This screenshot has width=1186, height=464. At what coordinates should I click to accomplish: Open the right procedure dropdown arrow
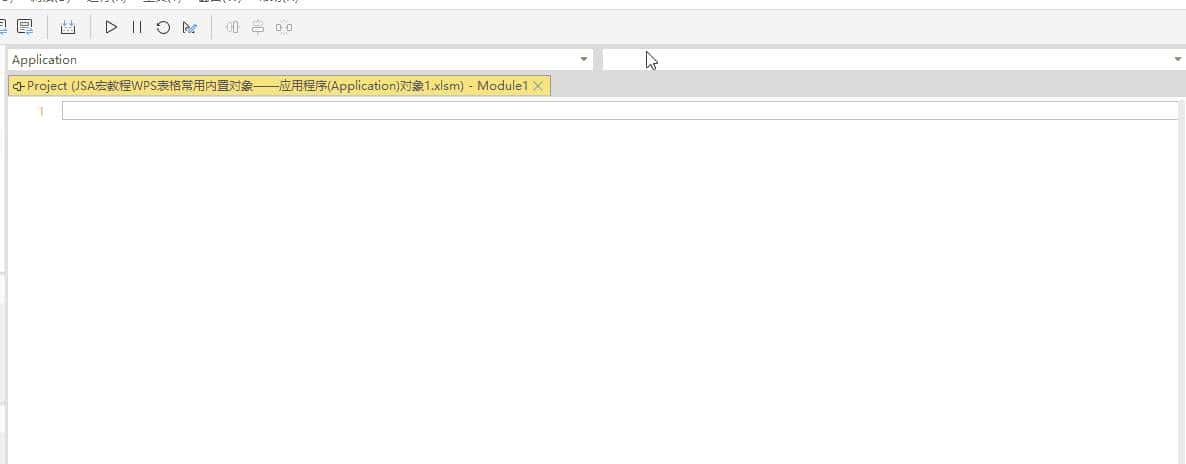pyautogui.click(x=1177, y=60)
